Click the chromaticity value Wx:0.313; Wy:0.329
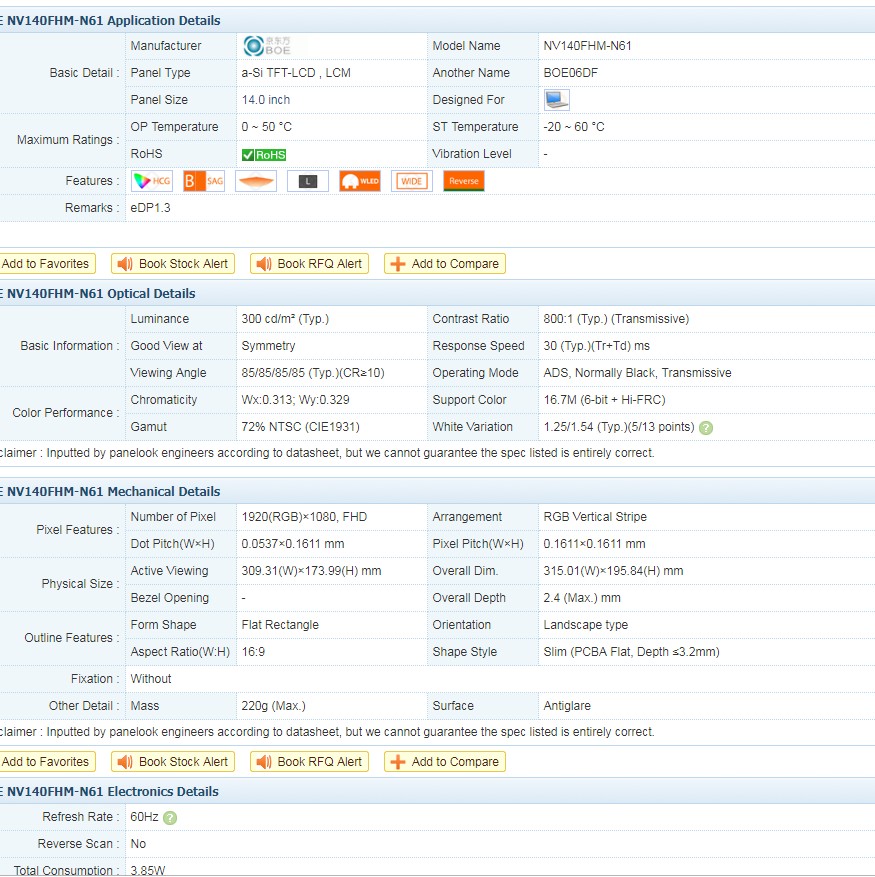The height and width of the screenshot is (877, 875). click(295, 400)
